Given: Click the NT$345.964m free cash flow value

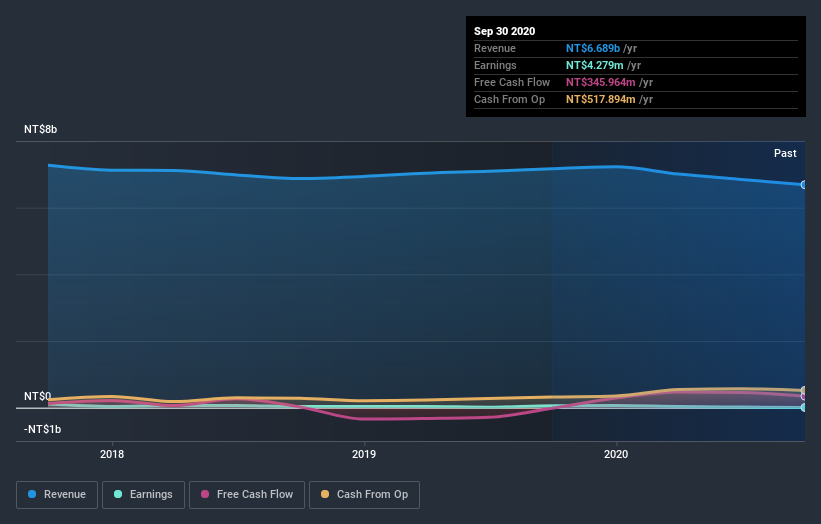Looking at the screenshot, I should (601, 82).
